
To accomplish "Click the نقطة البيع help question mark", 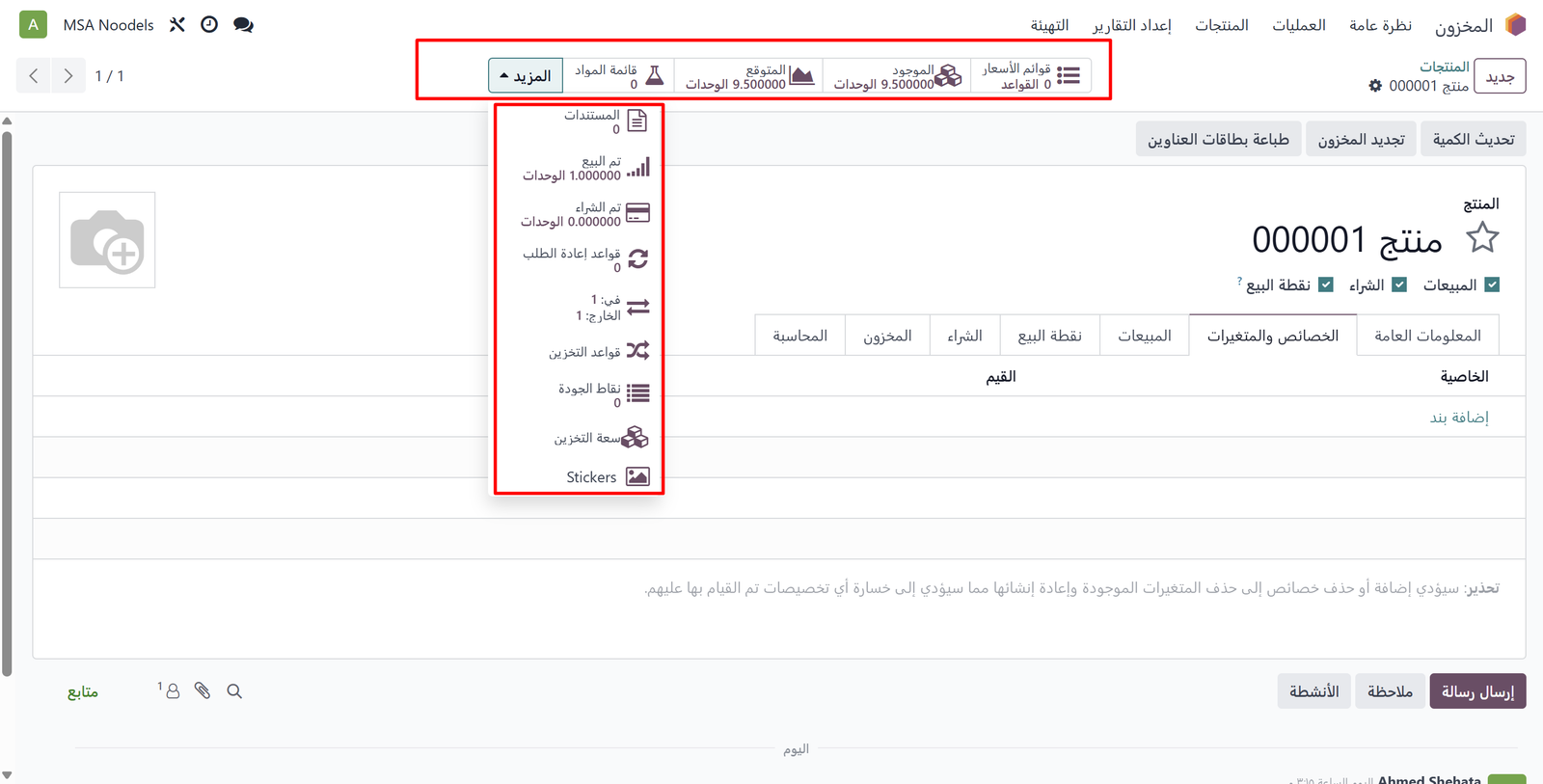I will point(1239,281).
